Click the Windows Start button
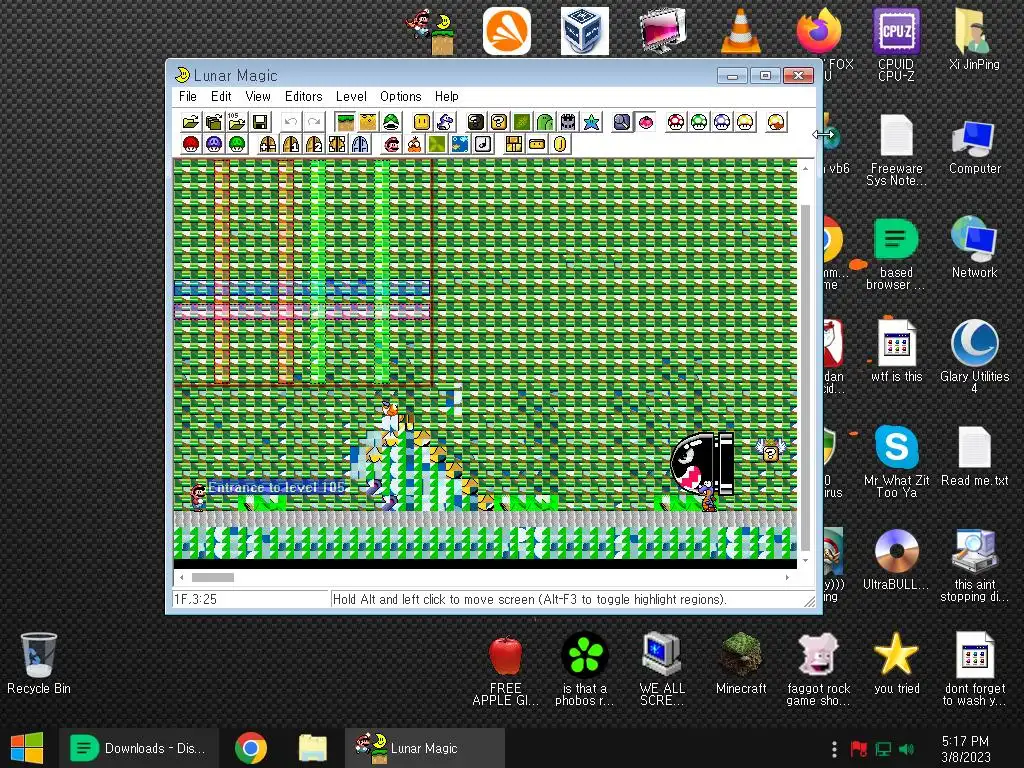Image resolution: width=1024 pixels, height=768 pixels. [x=26, y=748]
